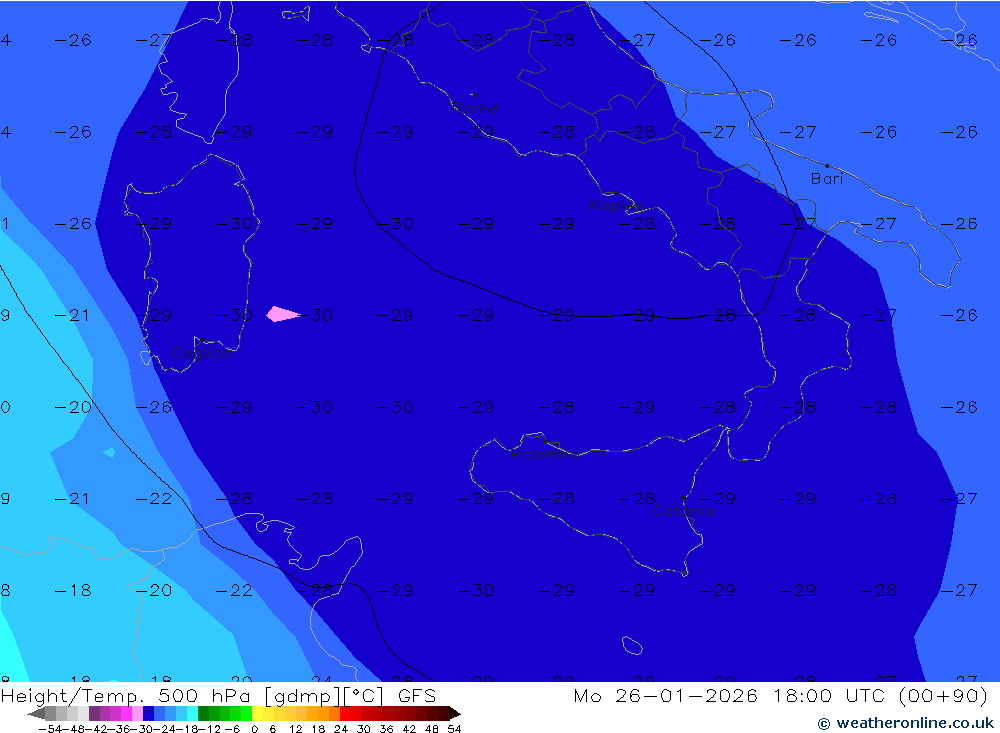Click the Catania city label
The height and width of the screenshot is (733, 1000).
tap(684, 511)
